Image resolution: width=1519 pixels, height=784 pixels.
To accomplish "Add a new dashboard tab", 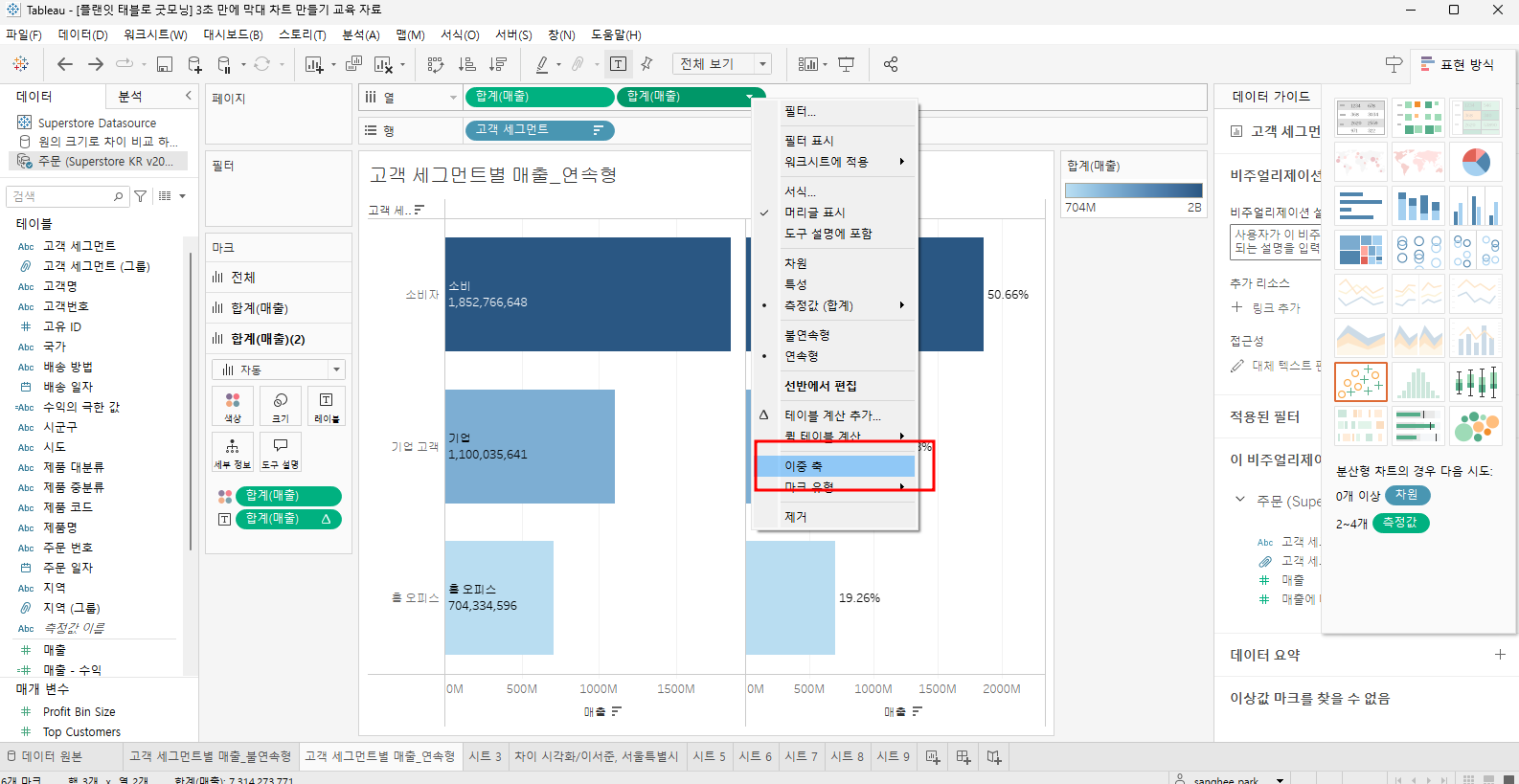I will pos(964,757).
